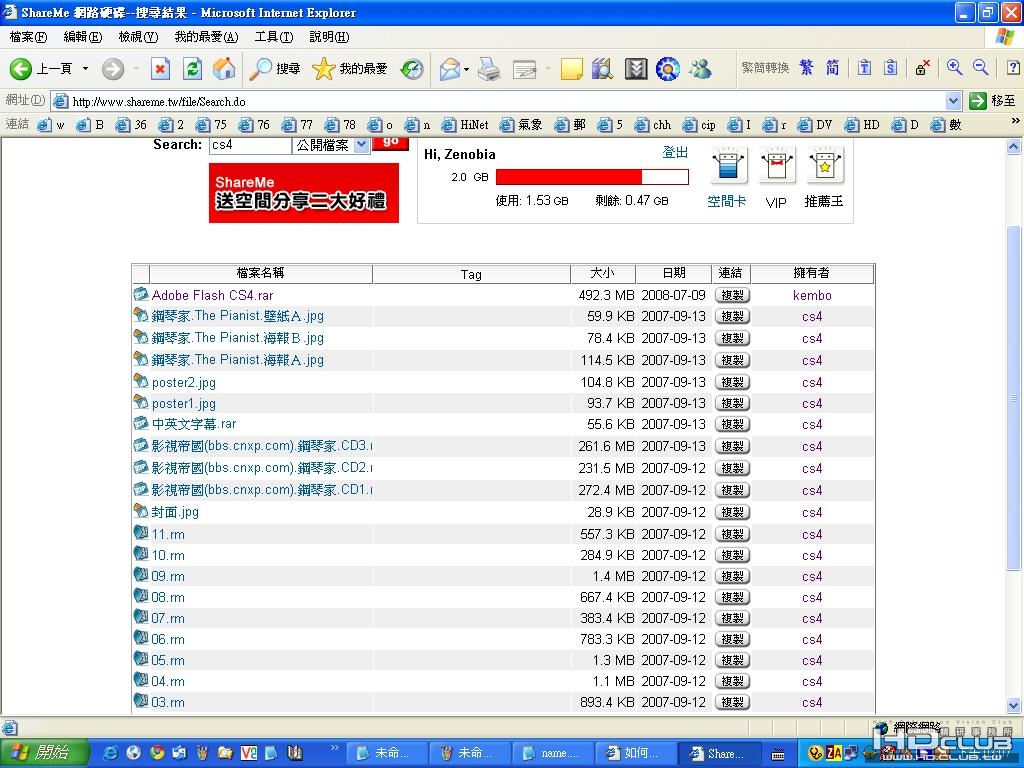Open the 工具(T) menu
This screenshot has width=1024, height=768.
(274, 37)
